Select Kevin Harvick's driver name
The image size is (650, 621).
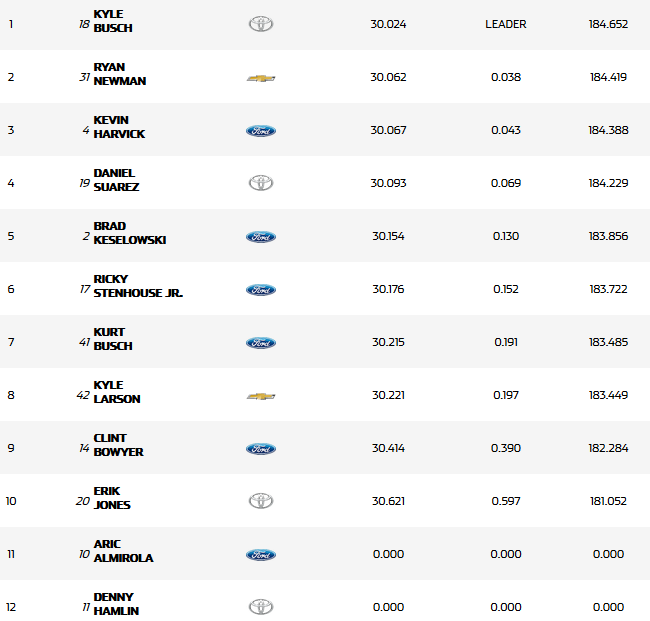click(x=119, y=127)
